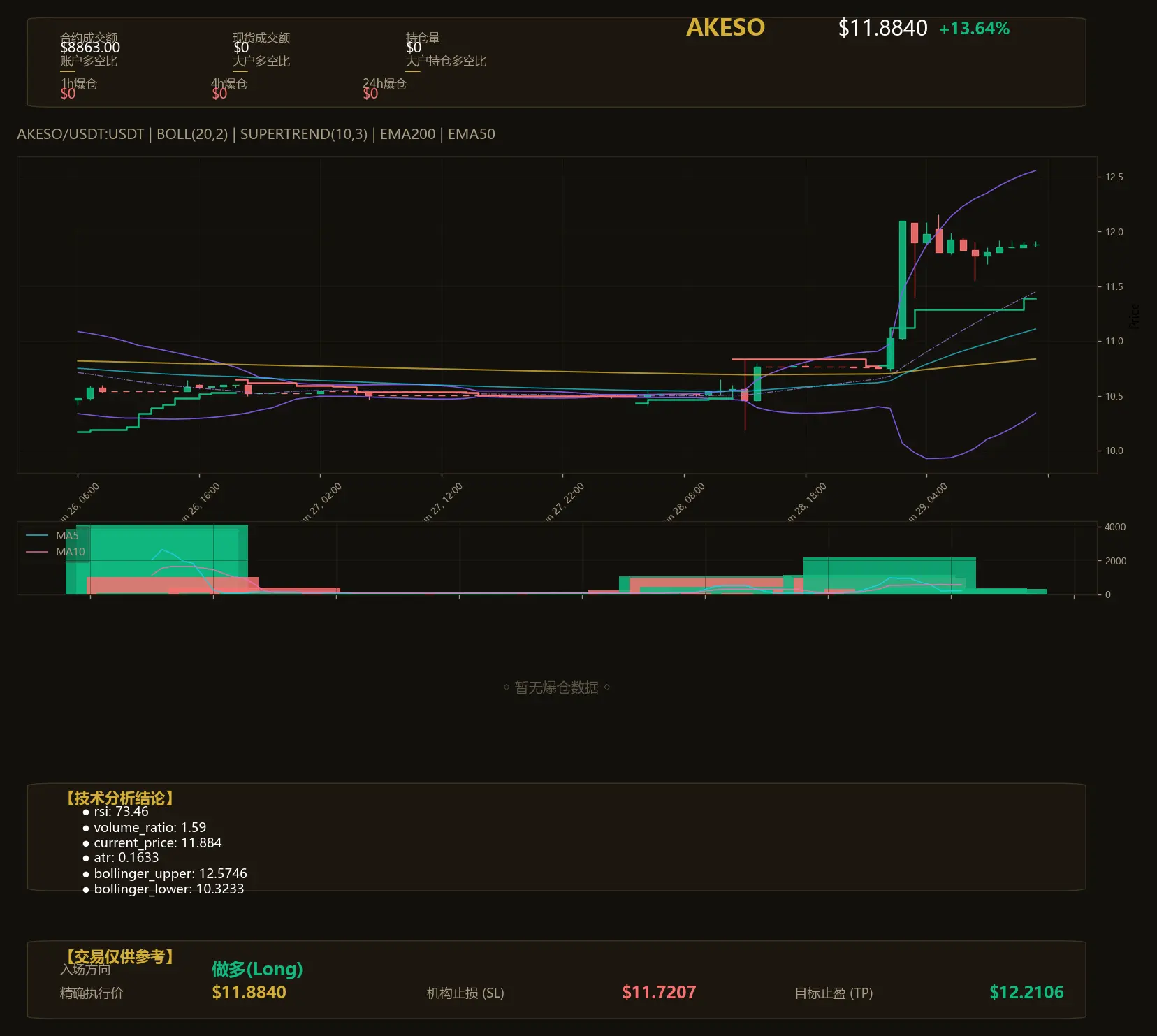Click the 28, 08:00 time axis label
Screen dimensions: 1157x1036
click(685, 502)
